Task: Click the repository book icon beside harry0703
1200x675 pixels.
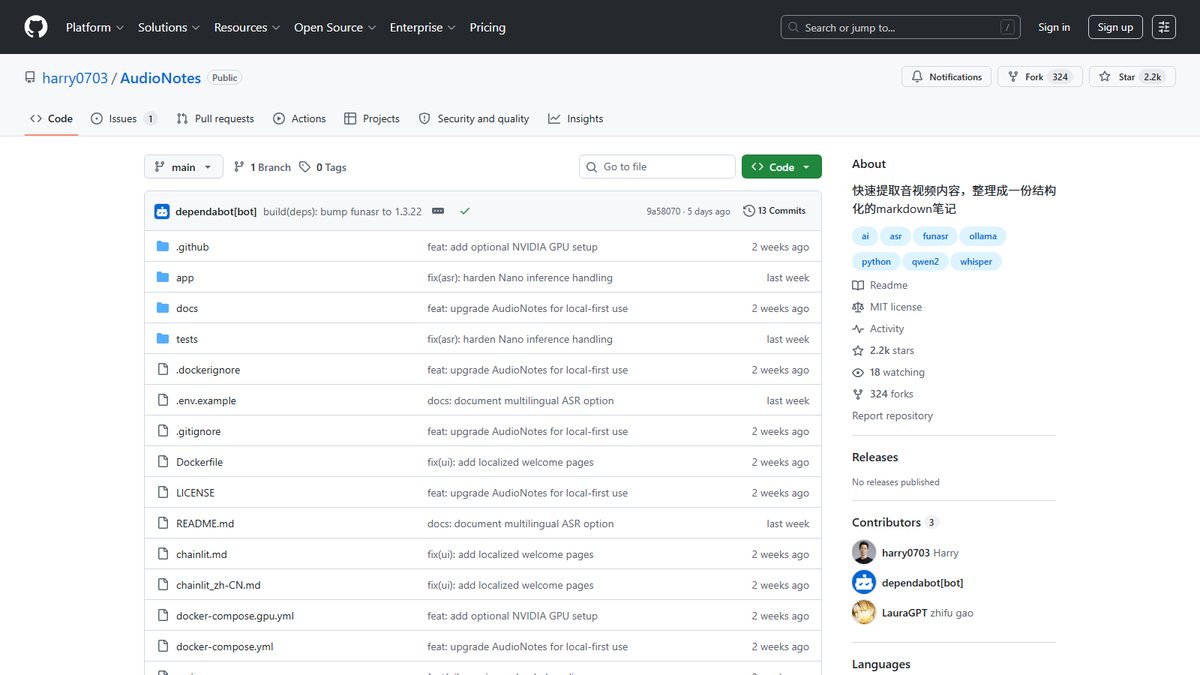Action: [x=31, y=78]
